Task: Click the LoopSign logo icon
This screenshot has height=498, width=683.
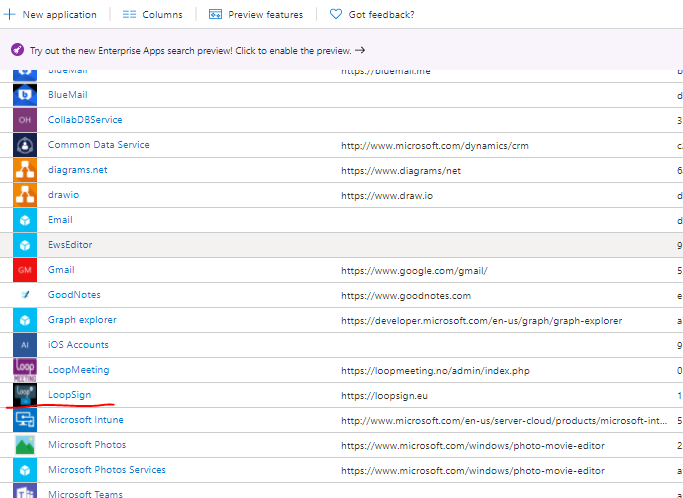Action: point(25,395)
